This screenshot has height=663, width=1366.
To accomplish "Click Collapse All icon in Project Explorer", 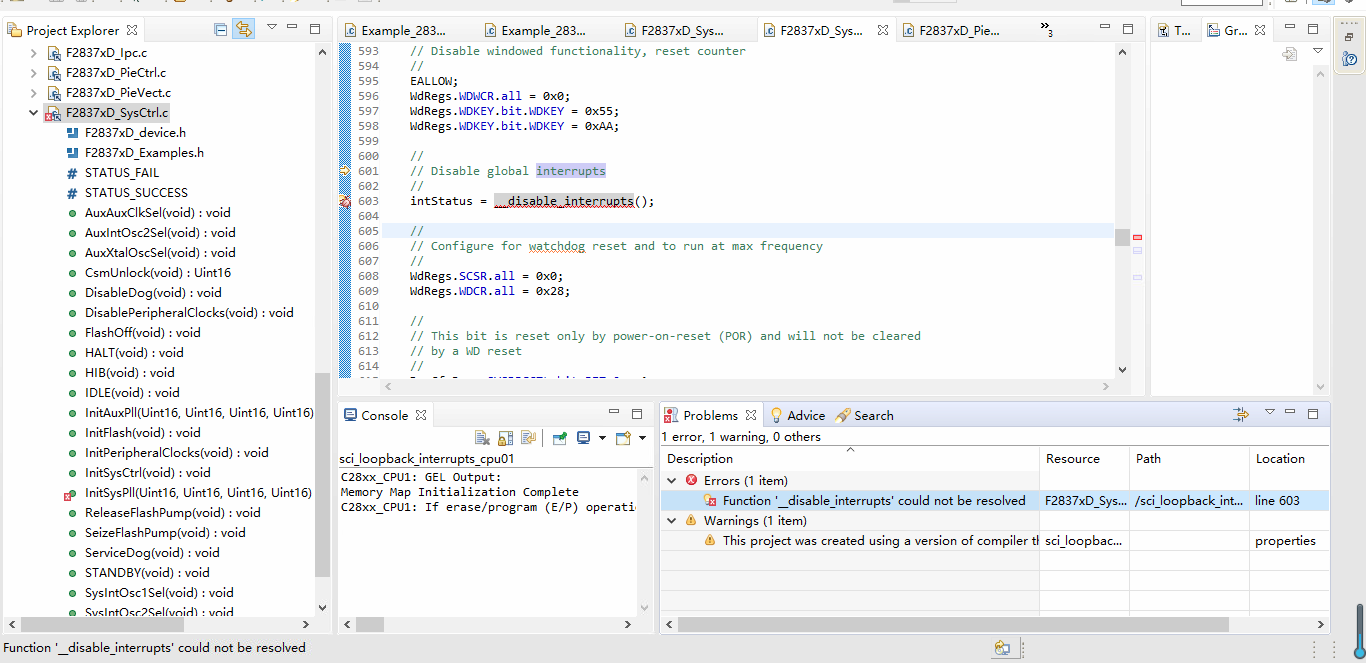I will 221,30.
